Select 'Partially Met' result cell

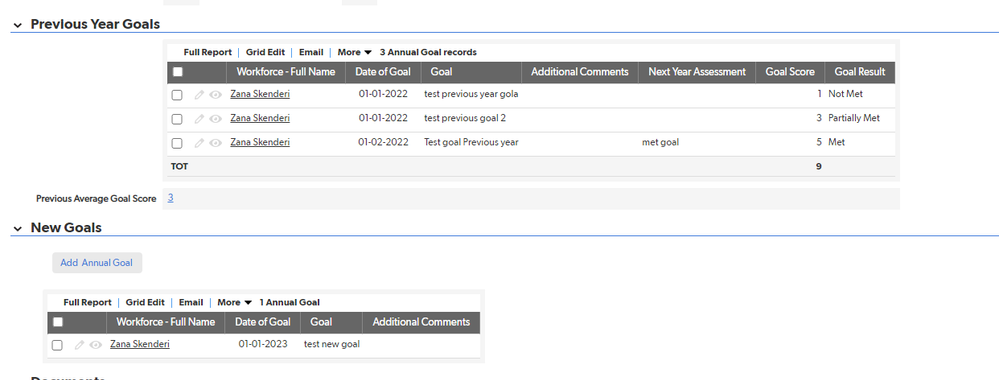coord(854,118)
